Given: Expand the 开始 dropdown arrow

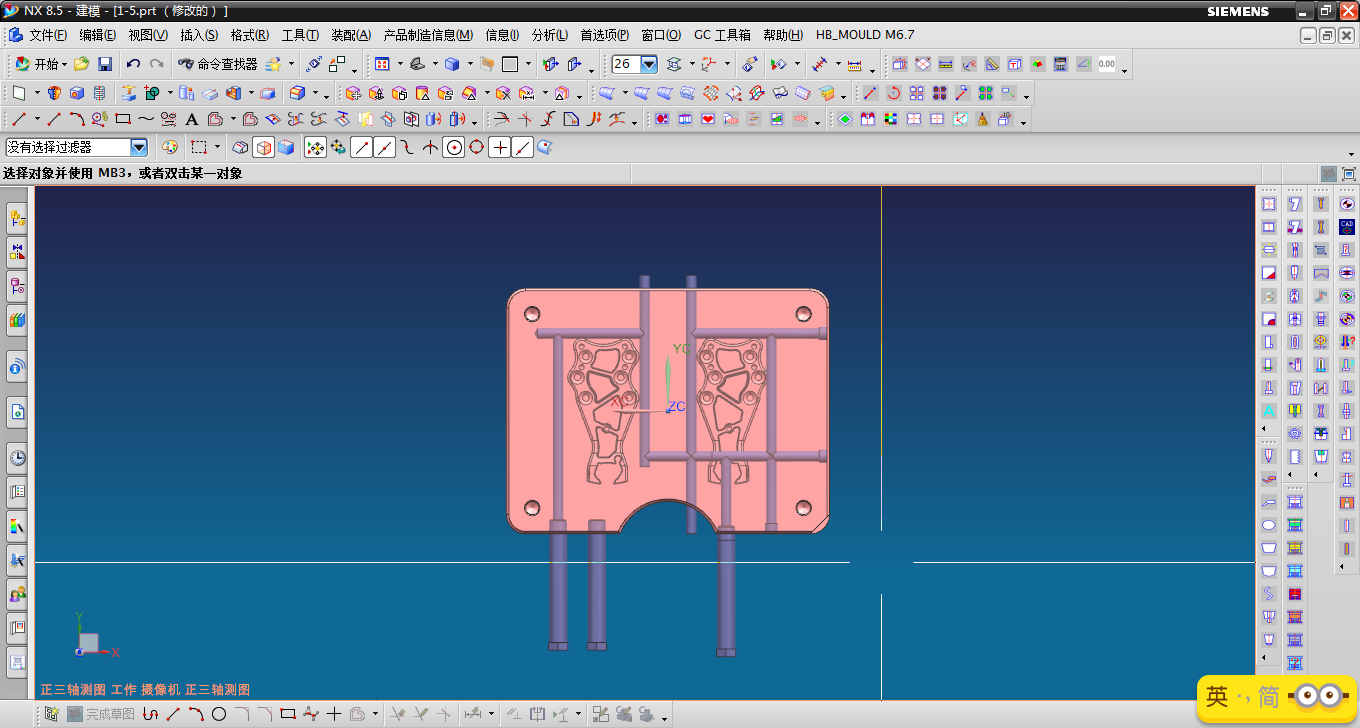Looking at the screenshot, I should [65, 64].
